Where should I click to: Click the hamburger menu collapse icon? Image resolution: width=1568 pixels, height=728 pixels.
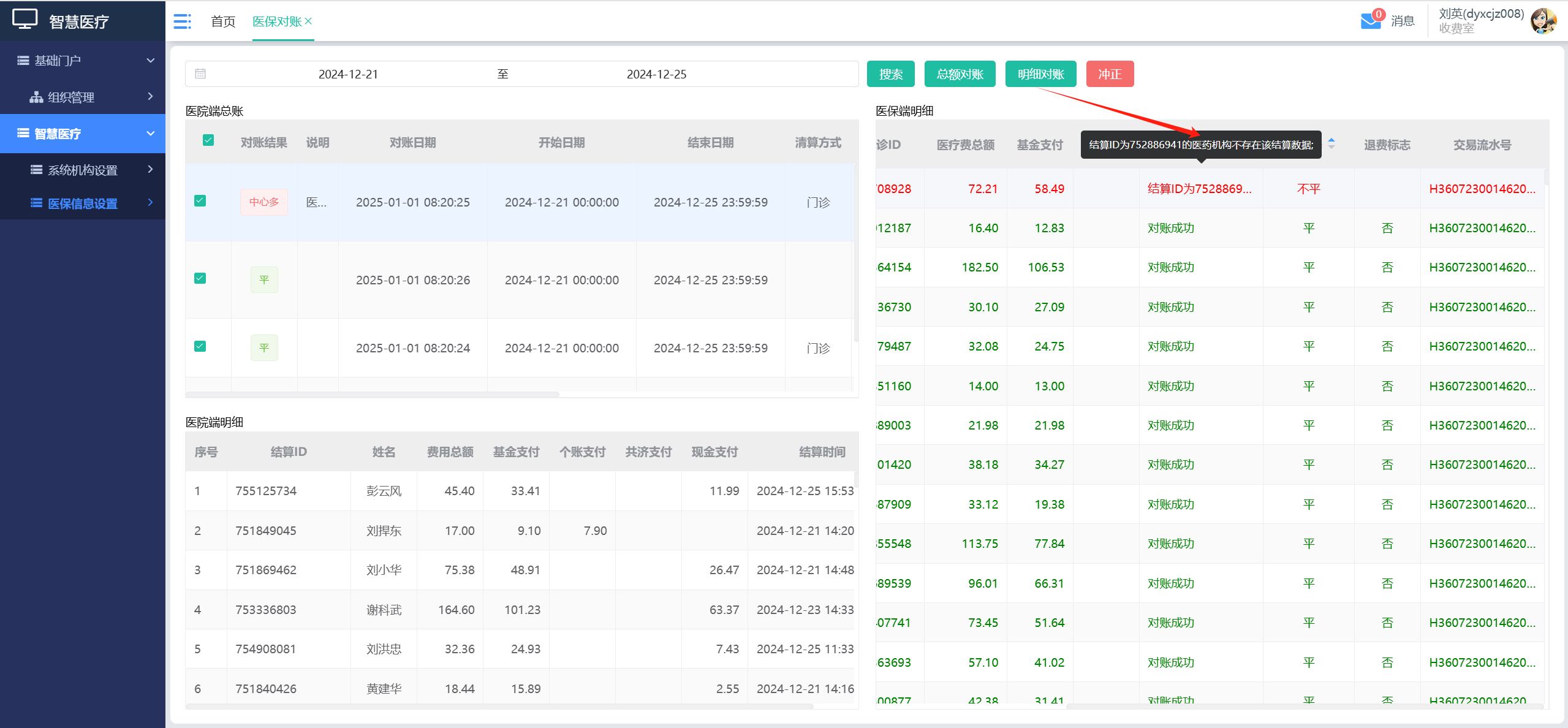(x=182, y=21)
